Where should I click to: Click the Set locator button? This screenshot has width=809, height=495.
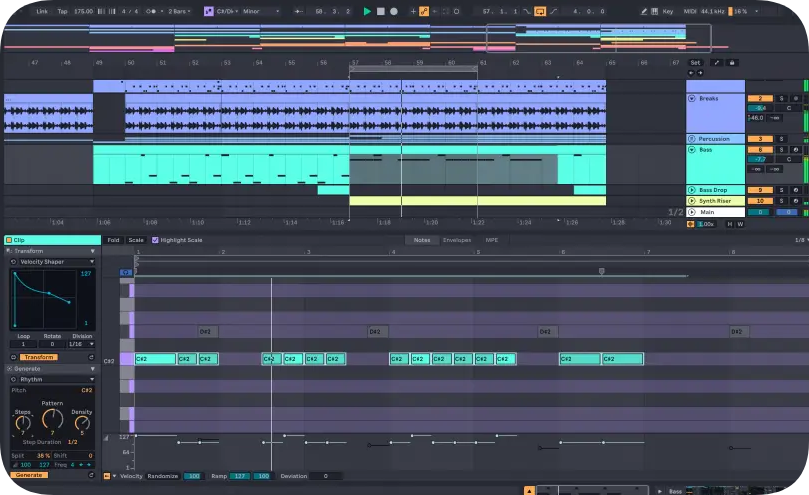point(695,62)
